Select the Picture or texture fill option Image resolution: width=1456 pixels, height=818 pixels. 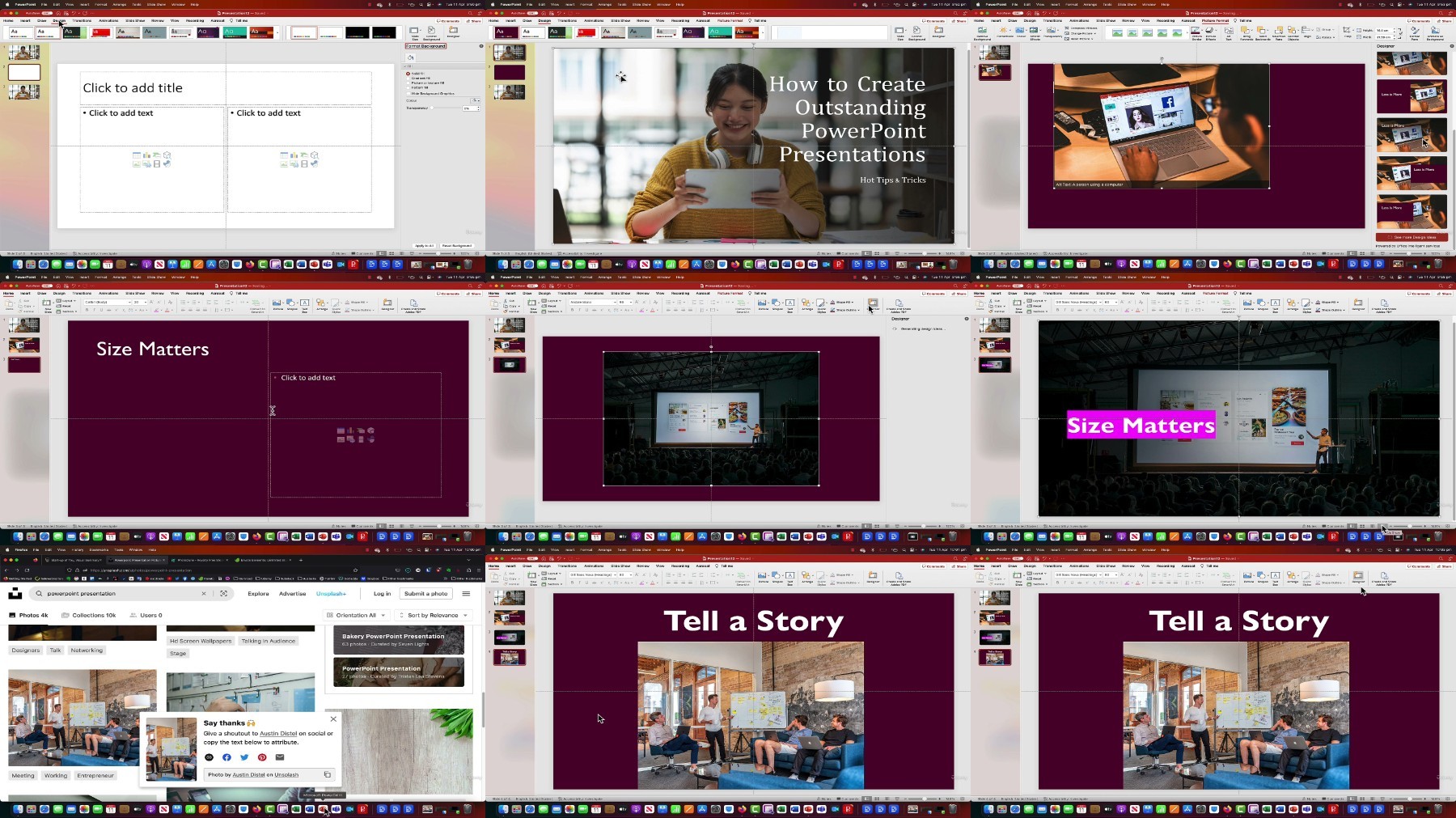[408, 83]
